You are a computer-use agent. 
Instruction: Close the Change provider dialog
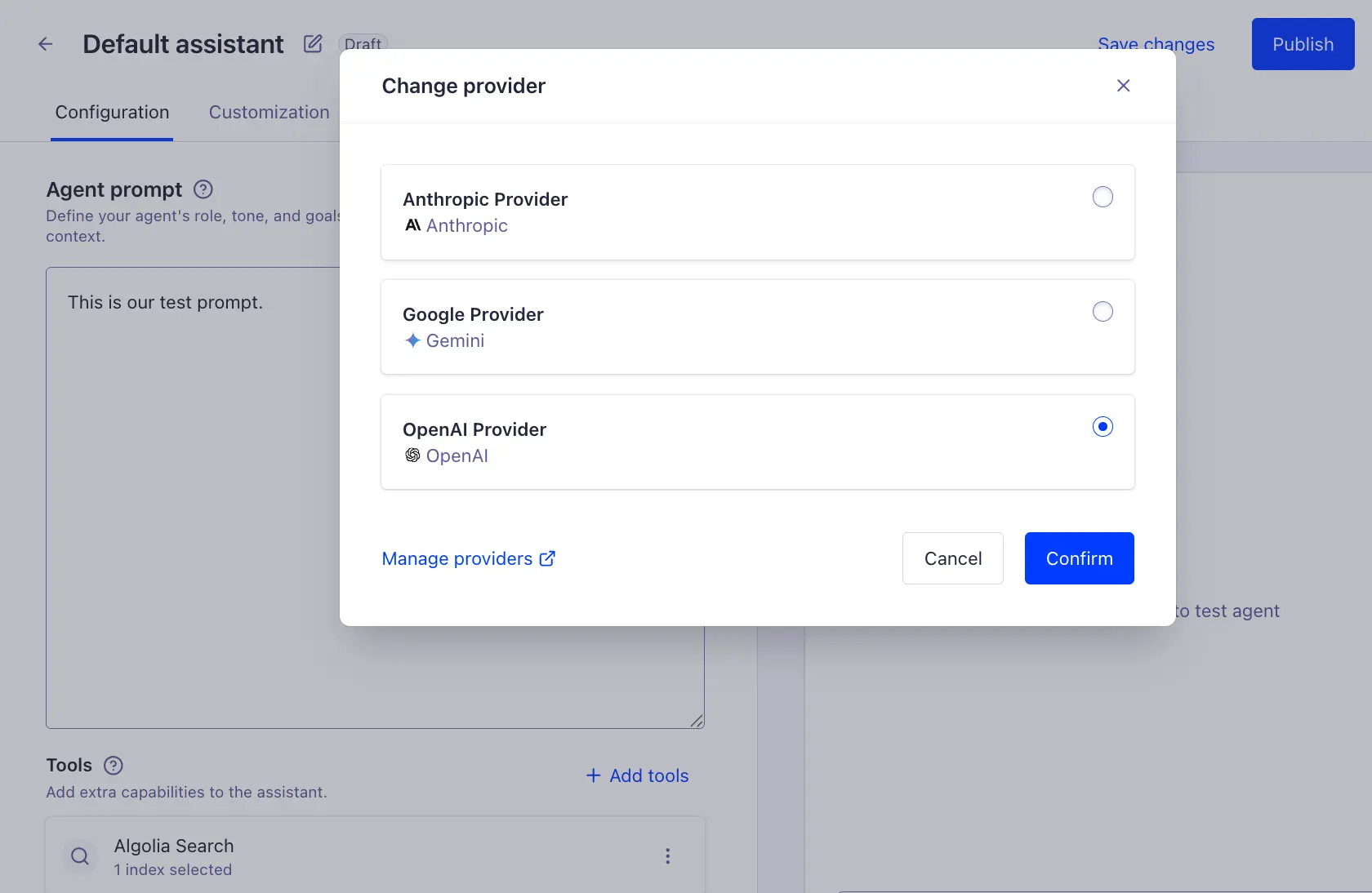1123,86
